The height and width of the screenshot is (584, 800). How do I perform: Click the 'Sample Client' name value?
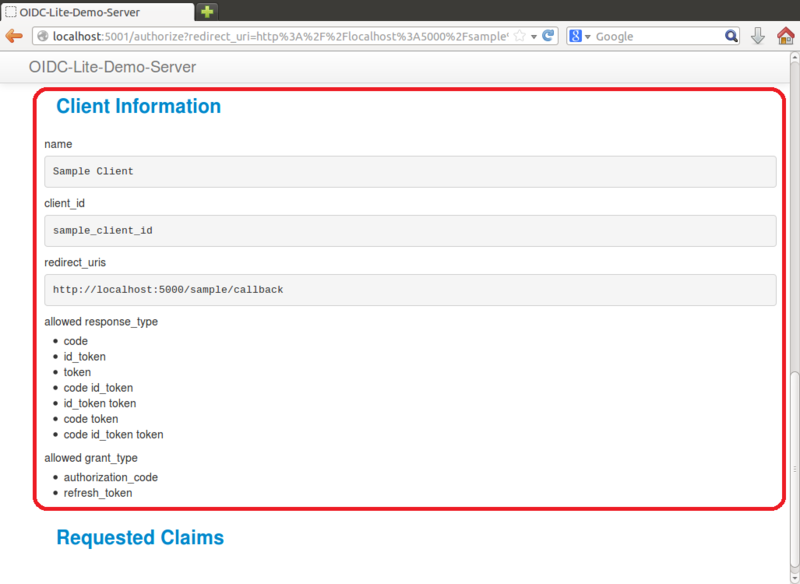[410, 171]
